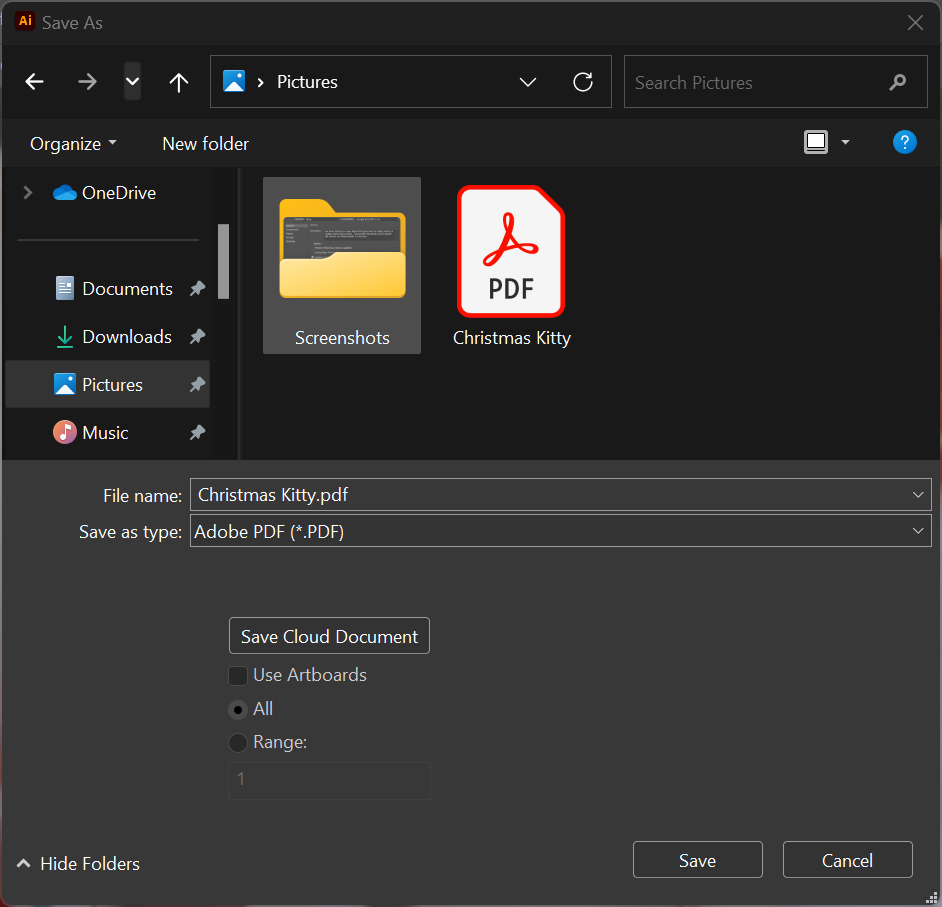Image resolution: width=942 pixels, height=907 pixels.
Task: Select the Christmas Kitty PDF file
Action: (x=511, y=266)
